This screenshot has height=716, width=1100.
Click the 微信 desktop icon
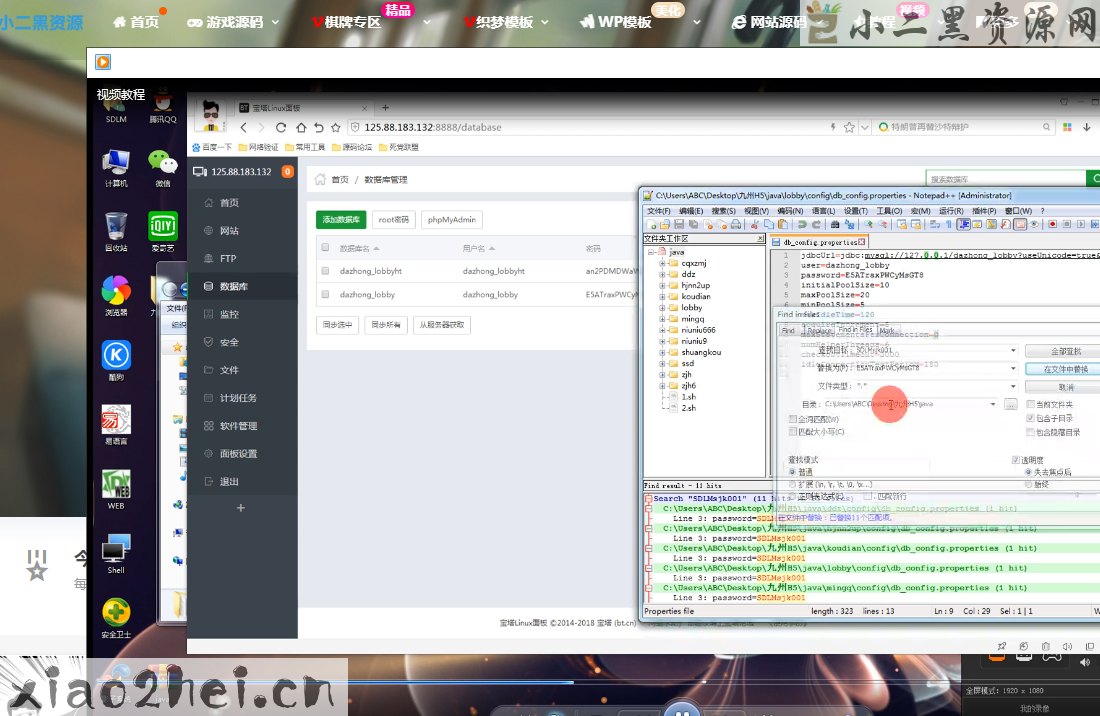(x=163, y=168)
